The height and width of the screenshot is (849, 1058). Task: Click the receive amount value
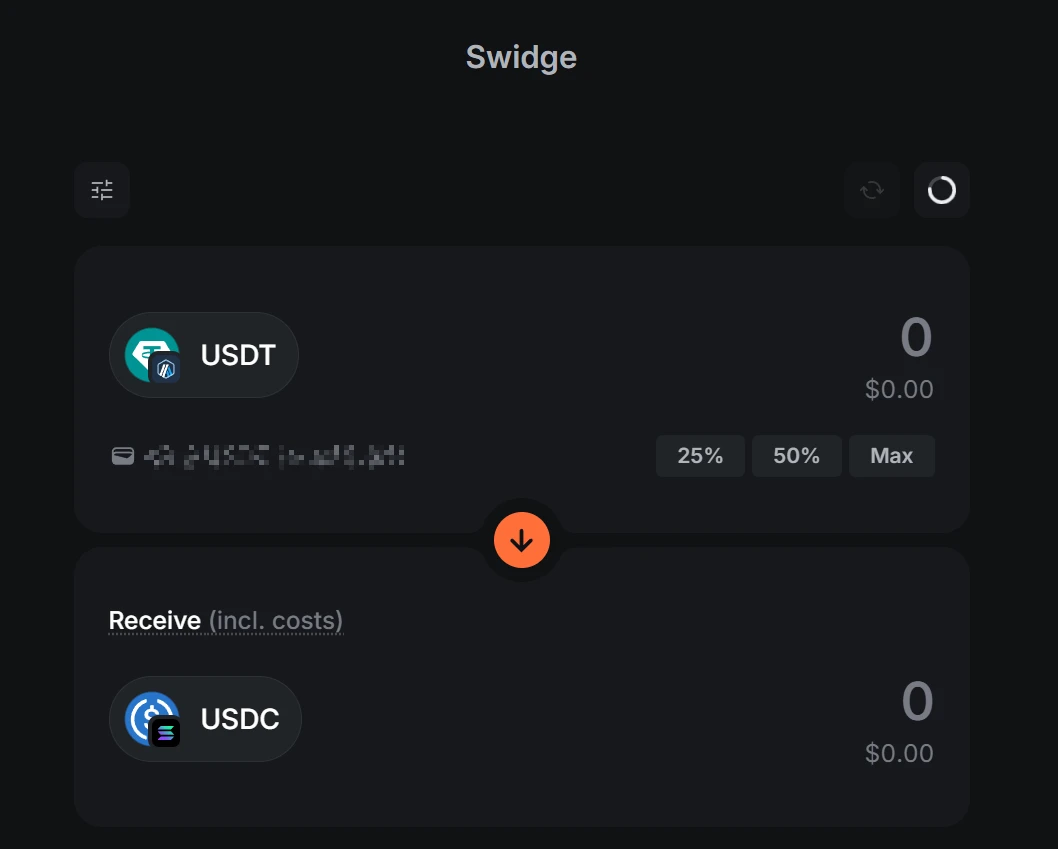click(x=916, y=702)
